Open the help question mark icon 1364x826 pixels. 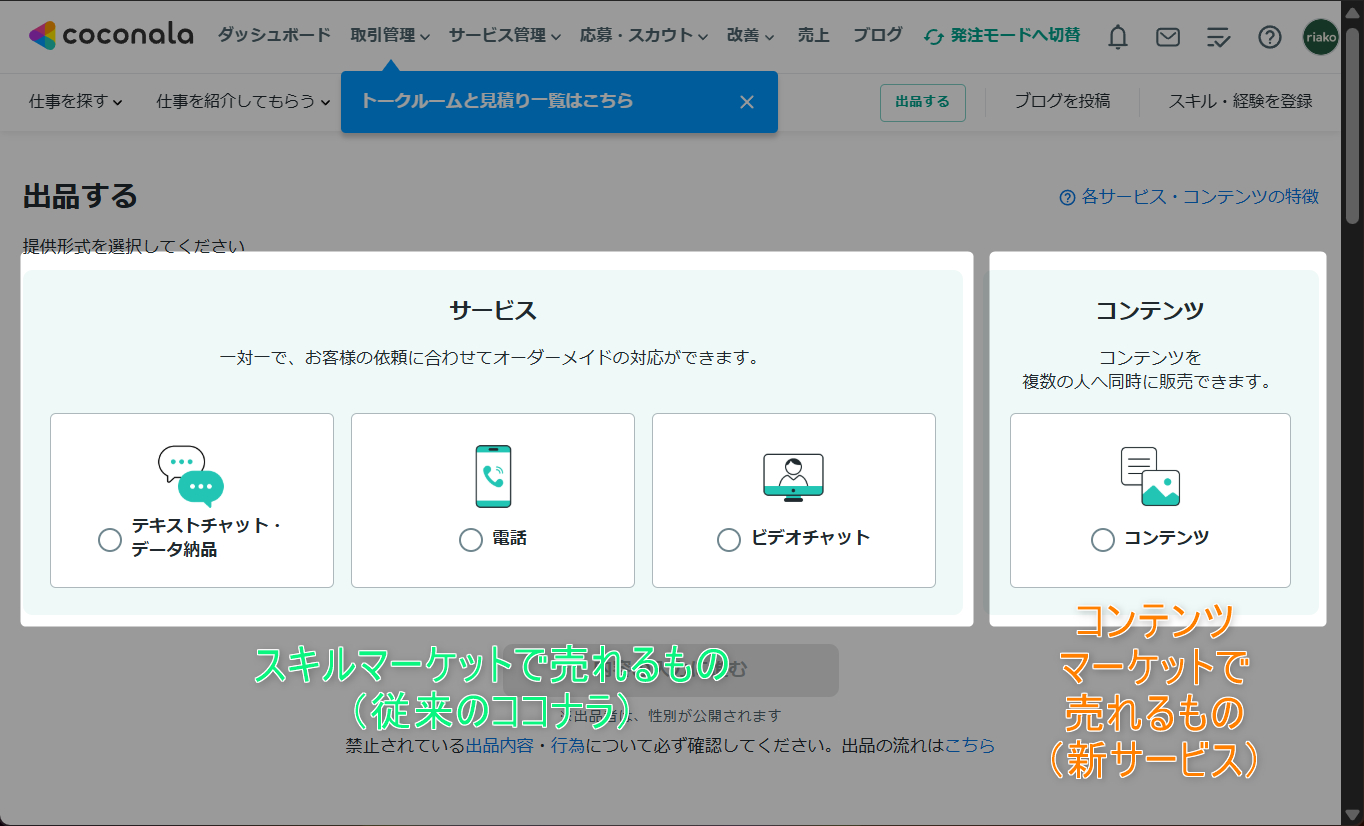click(1269, 37)
